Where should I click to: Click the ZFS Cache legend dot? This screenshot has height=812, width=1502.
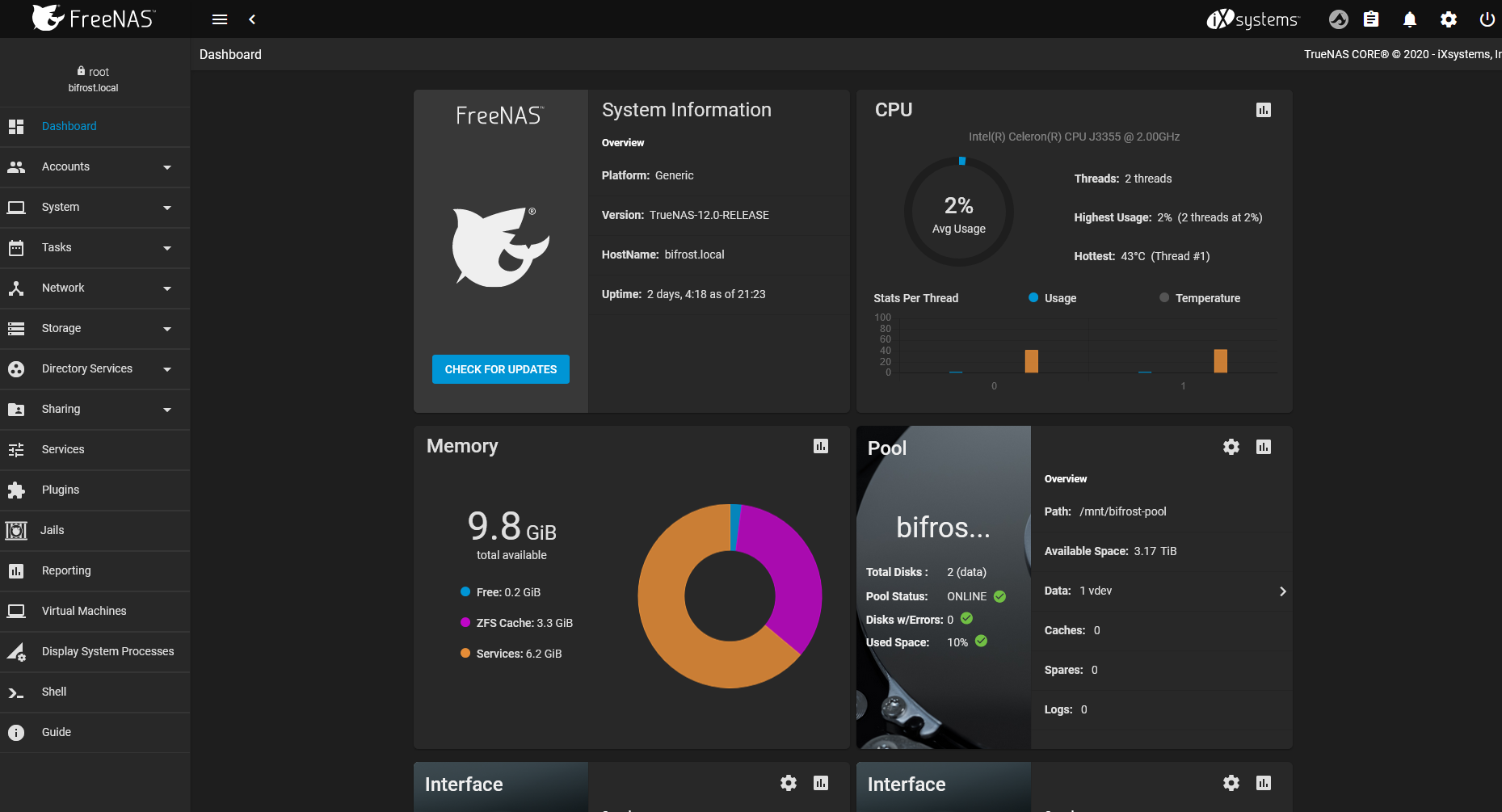465,622
